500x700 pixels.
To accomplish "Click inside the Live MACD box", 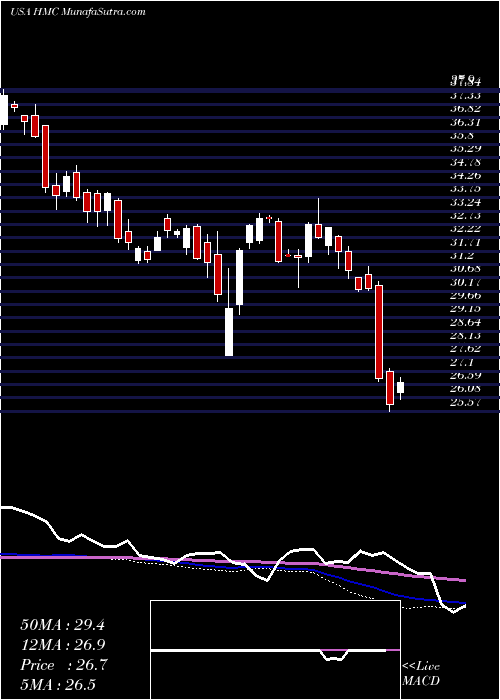I will pyautogui.click(x=275, y=650).
